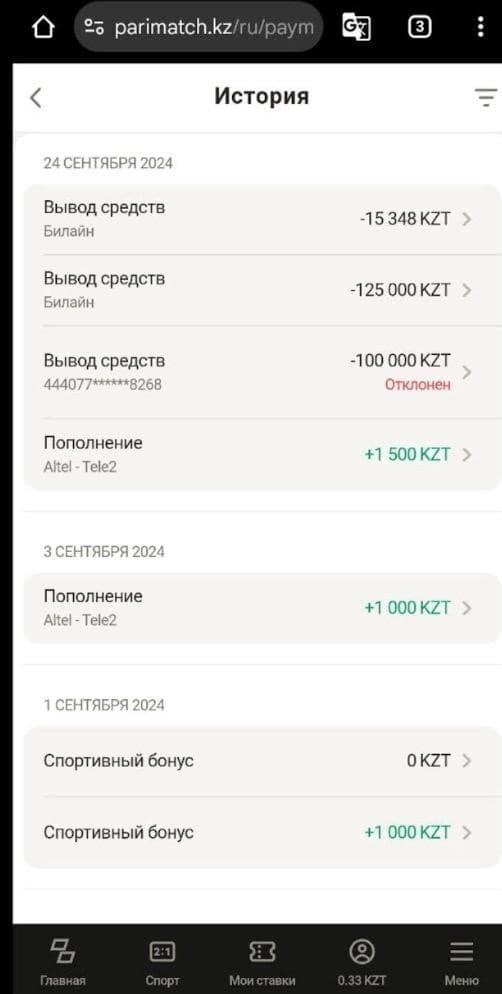Screen dimensions: 502x994
Task: Expand the -15 348 KZT withdrawal chevron
Action: [467, 219]
